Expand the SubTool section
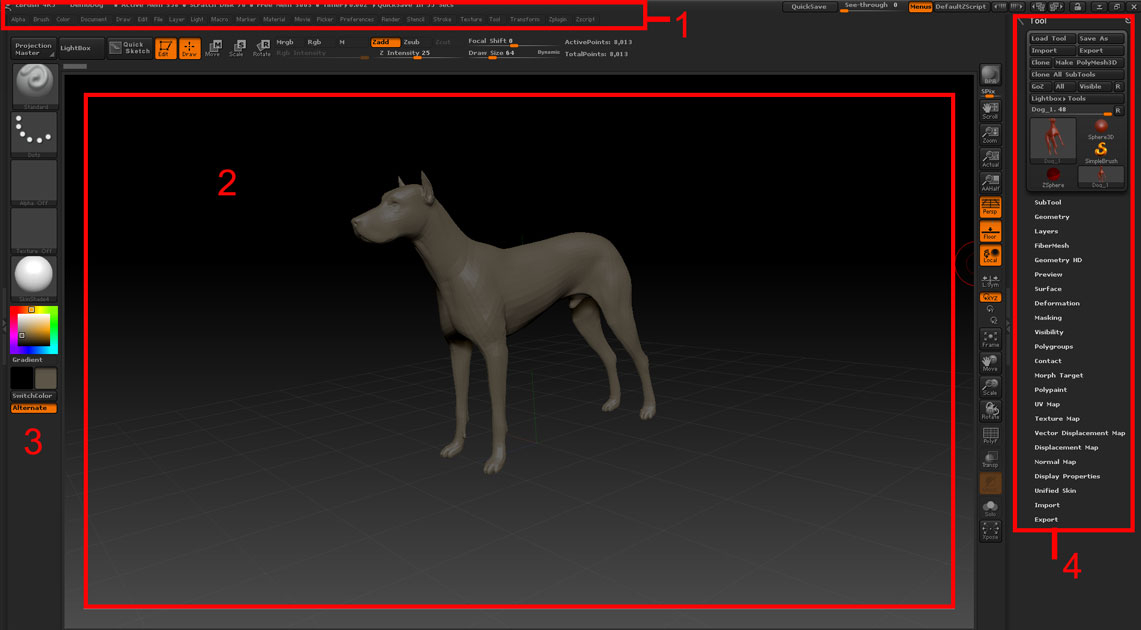Image resolution: width=1141 pixels, height=630 pixels. 1048,202
